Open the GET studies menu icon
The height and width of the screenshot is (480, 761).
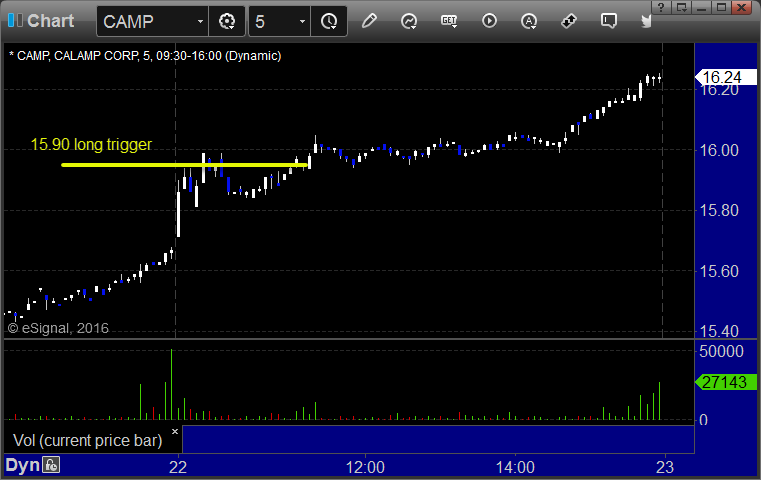449,21
